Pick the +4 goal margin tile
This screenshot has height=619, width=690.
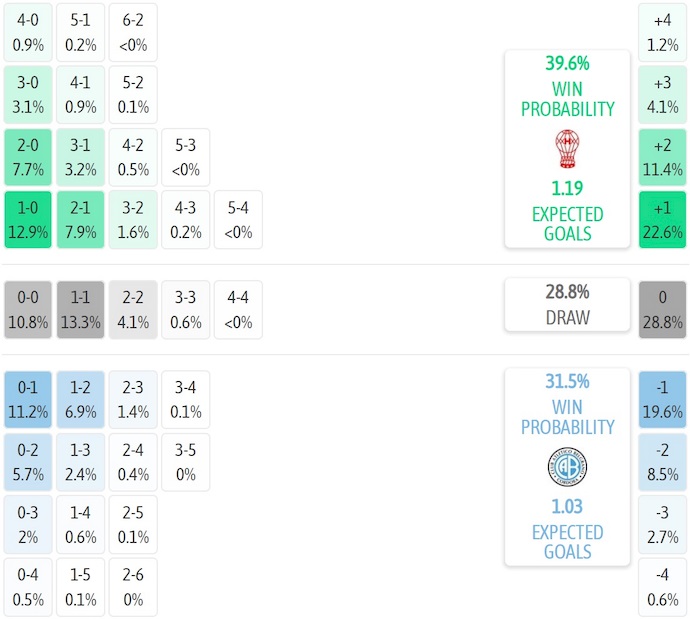pyautogui.click(x=663, y=32)
